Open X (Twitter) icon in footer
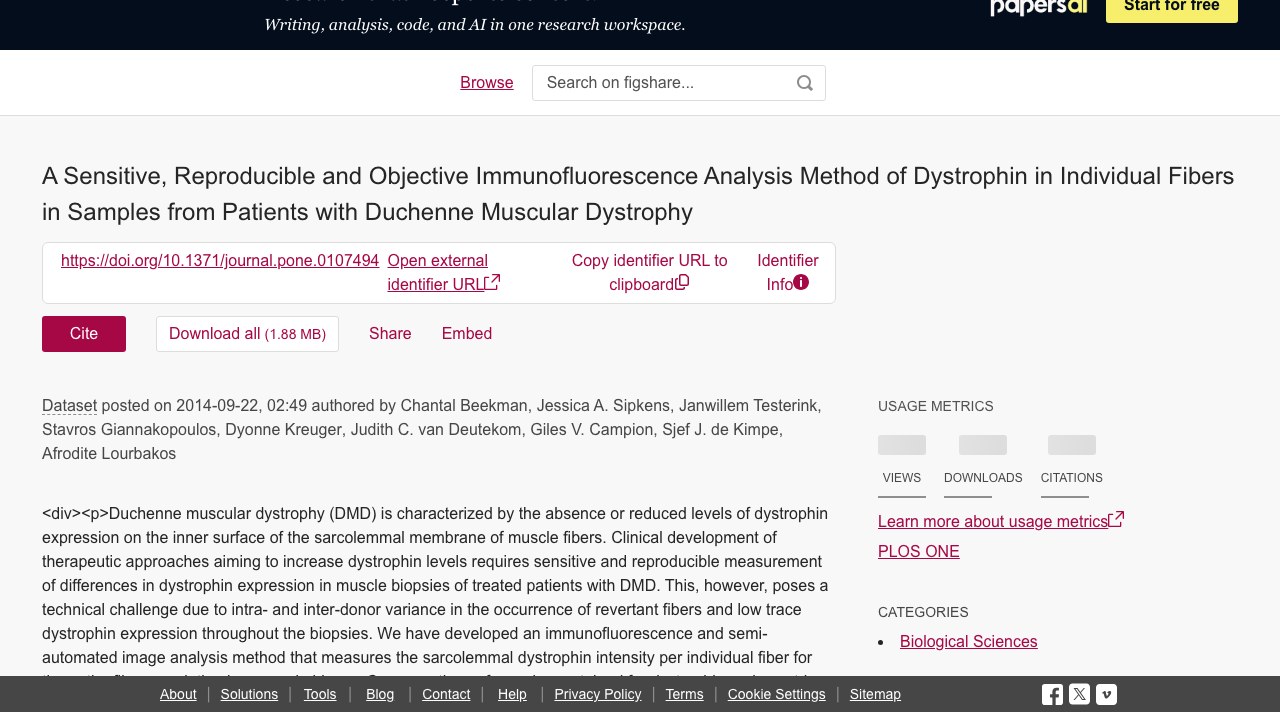The image size is (1280, 720). pos(1079,694)
